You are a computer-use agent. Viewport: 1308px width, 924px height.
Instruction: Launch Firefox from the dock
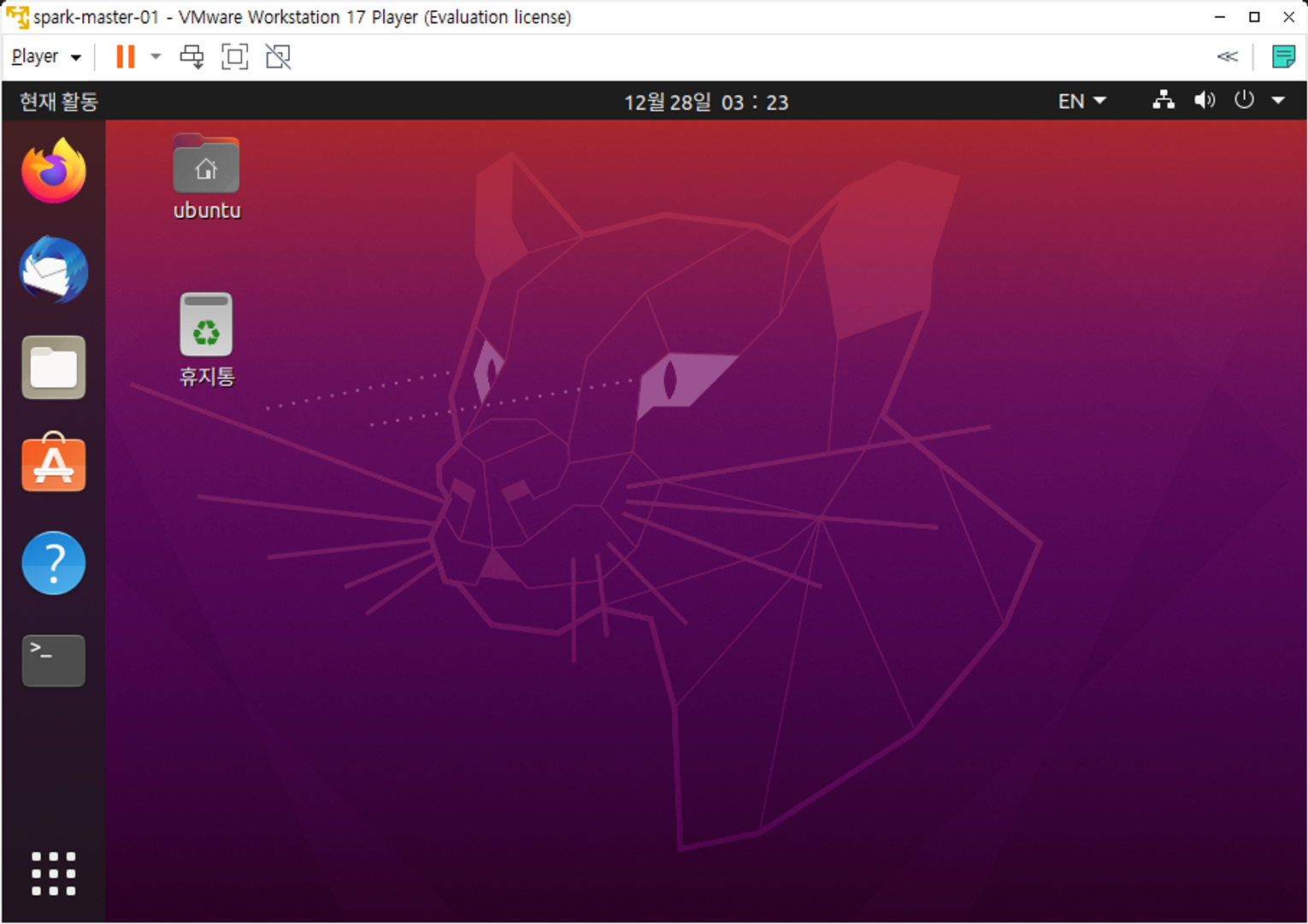tap(54, 170)
